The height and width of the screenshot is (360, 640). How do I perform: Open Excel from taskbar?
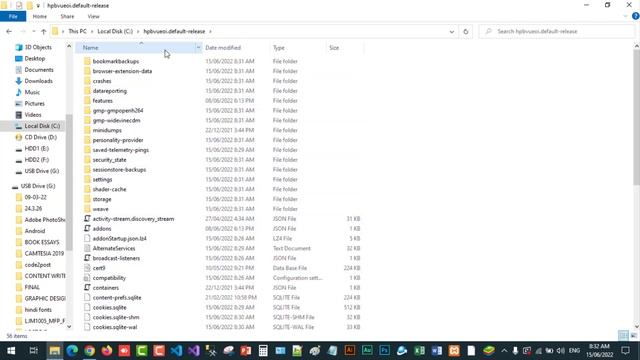coord(419,351)
